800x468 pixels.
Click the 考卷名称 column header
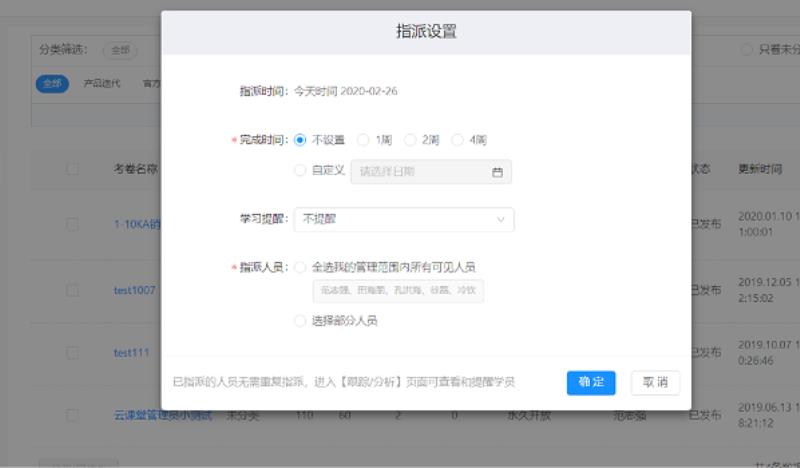[136, 169]
